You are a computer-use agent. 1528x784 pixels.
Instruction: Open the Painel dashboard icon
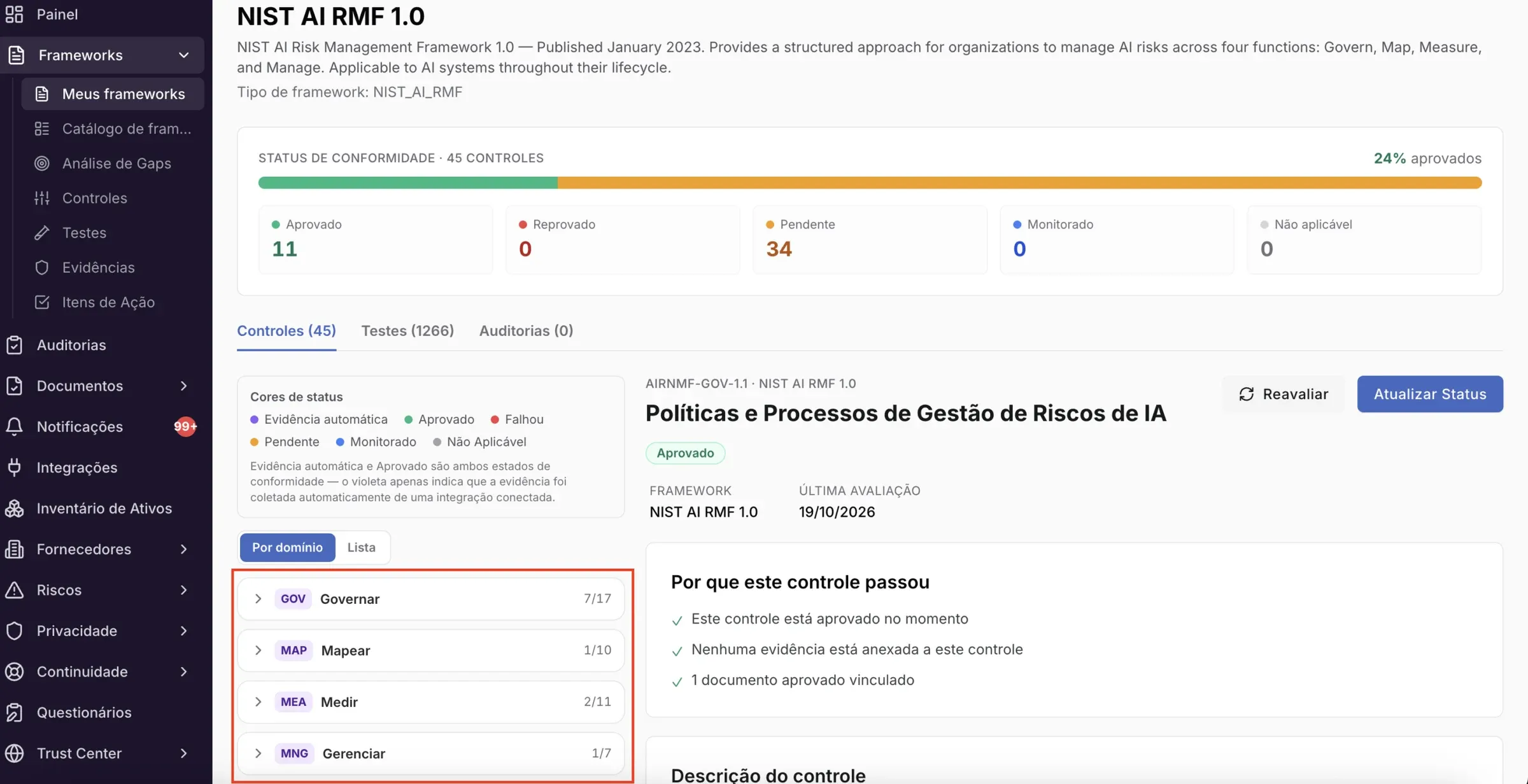click(14, 14)
